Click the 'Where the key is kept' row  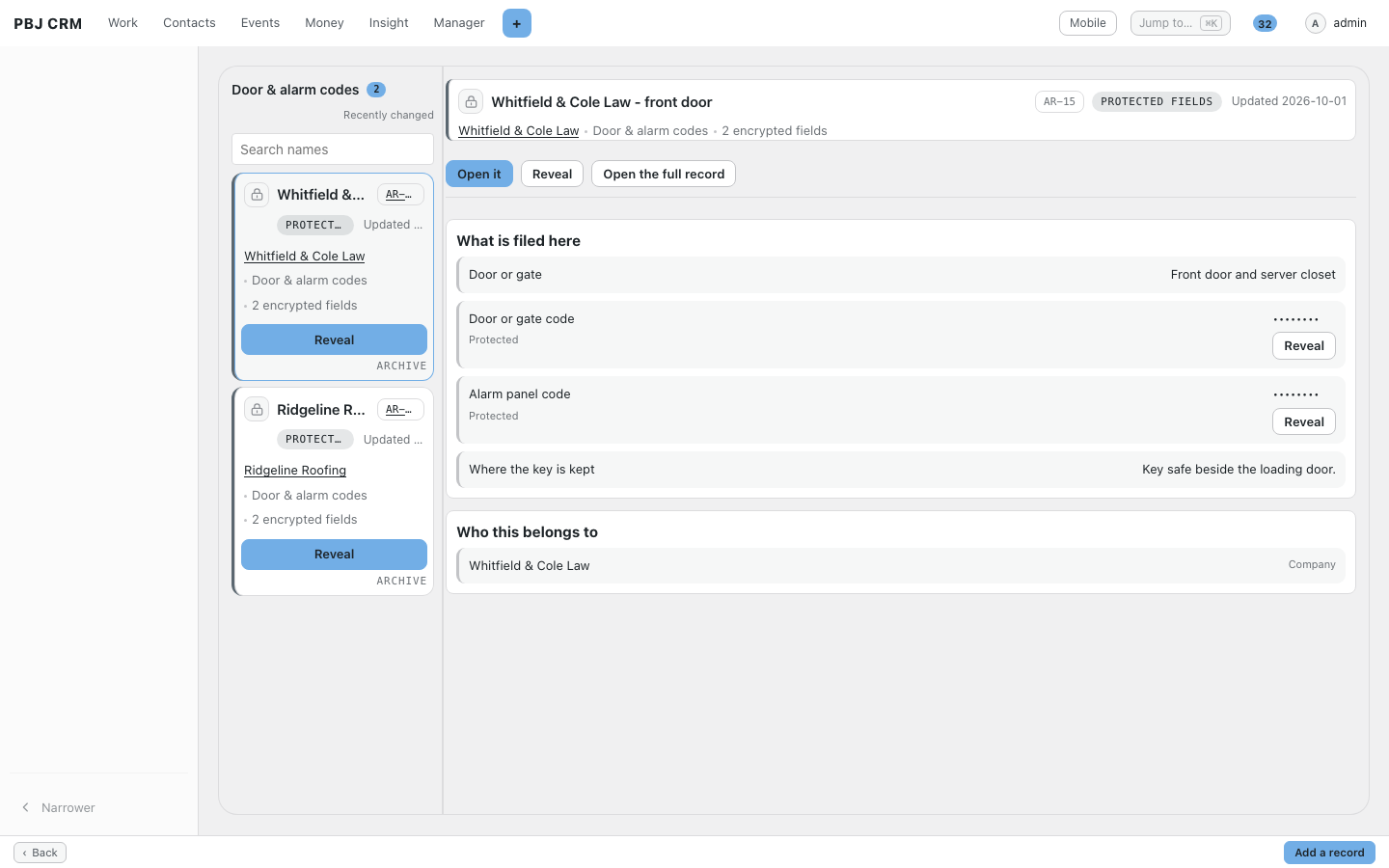pos(901,470)
